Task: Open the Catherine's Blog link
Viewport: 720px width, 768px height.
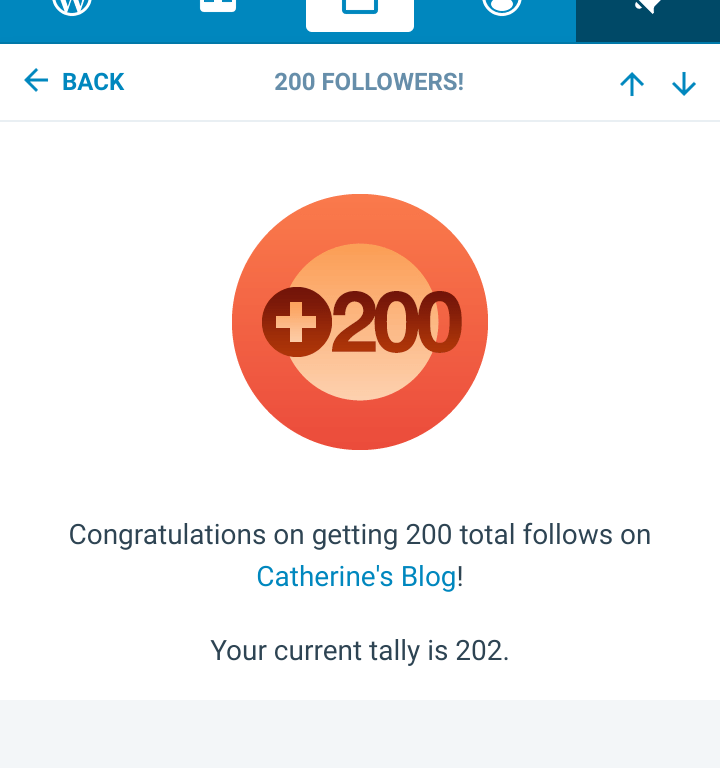Action: coord(356,577)
